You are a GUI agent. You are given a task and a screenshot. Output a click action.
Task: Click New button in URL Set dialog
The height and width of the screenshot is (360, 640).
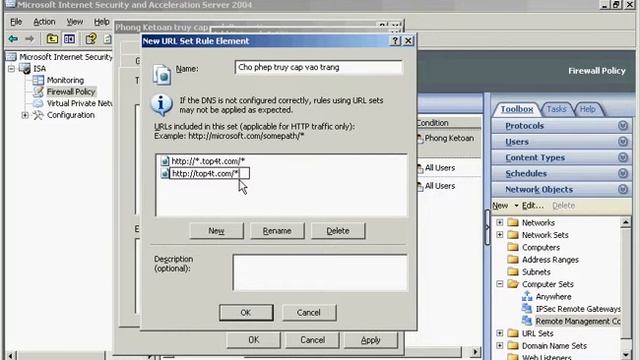[216, 231]
